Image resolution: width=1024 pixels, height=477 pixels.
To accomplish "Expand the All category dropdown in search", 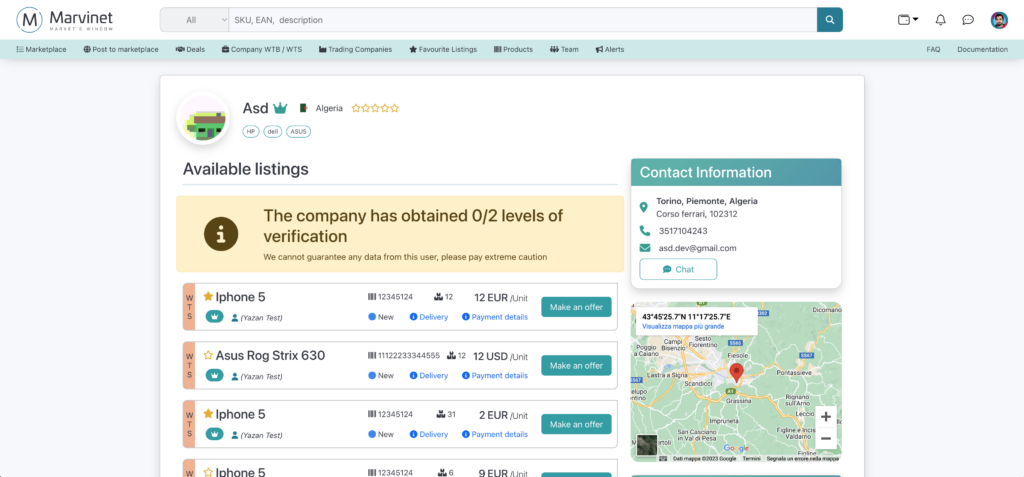I will pyautogui.click(x=194, y=20).
